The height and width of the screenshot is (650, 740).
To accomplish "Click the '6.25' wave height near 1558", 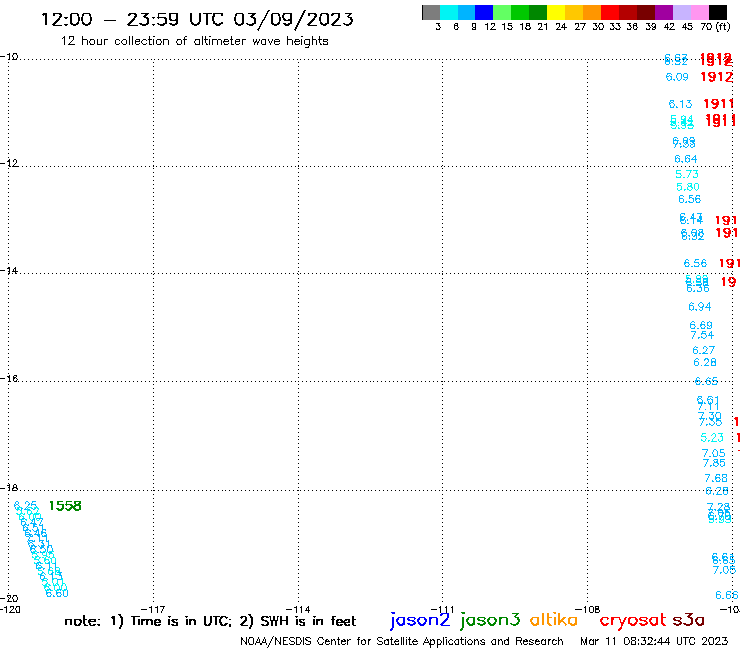I will 25,506.
